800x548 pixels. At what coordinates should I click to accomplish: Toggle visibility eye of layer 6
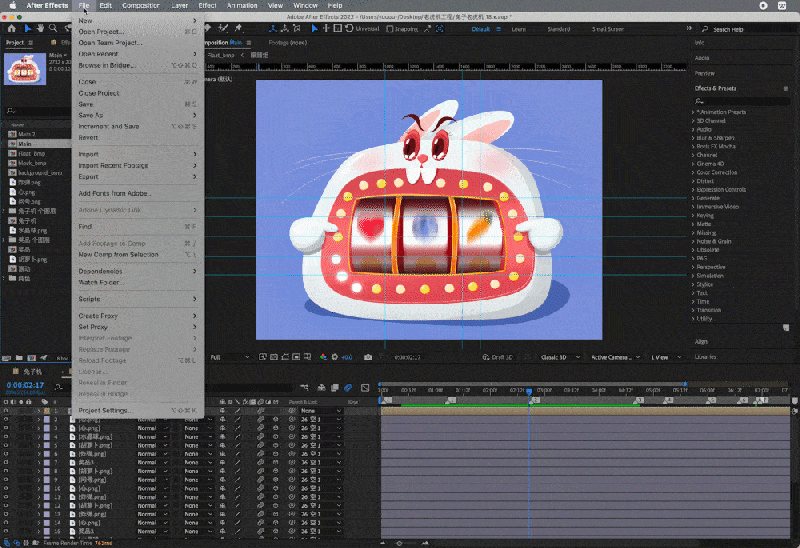click(x=6, y=454)
